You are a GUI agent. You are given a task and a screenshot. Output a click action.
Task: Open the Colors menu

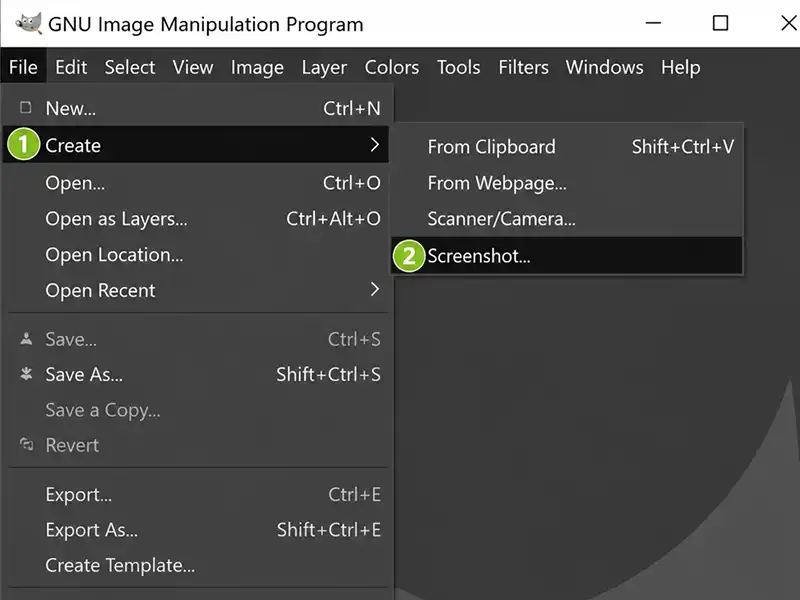(392, 67)
